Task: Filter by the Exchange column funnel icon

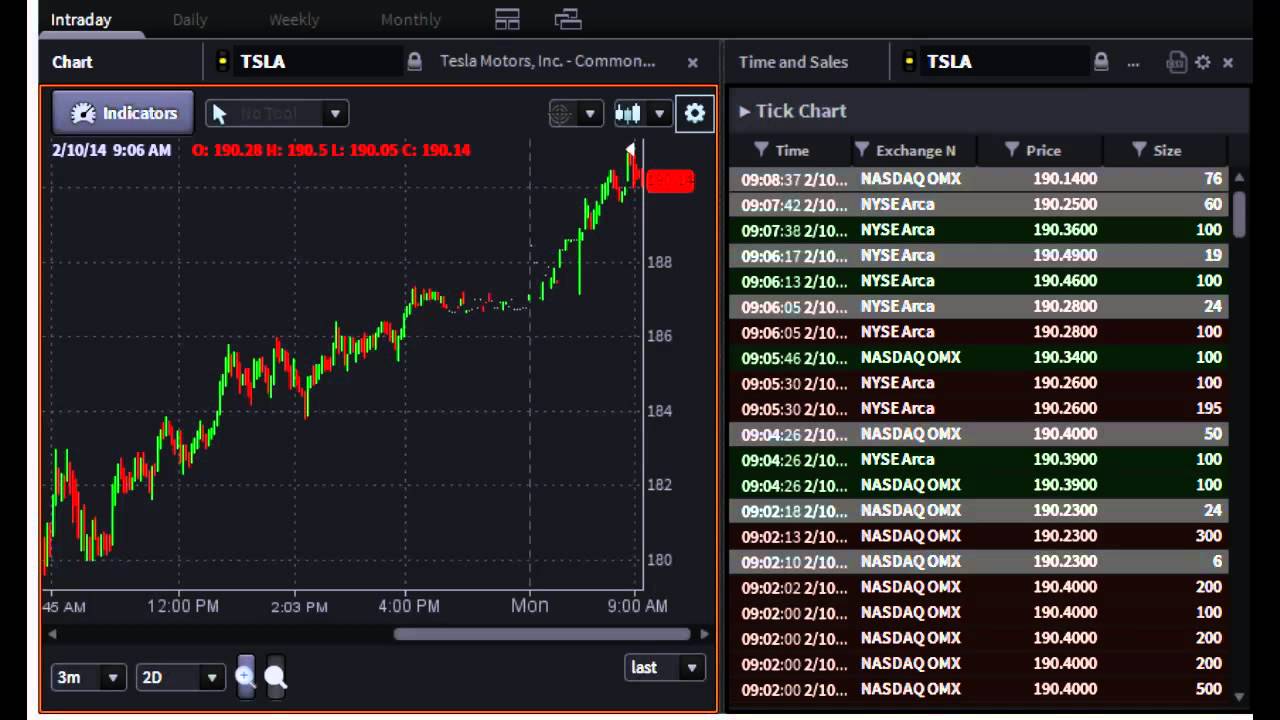Action: point(862,150)
